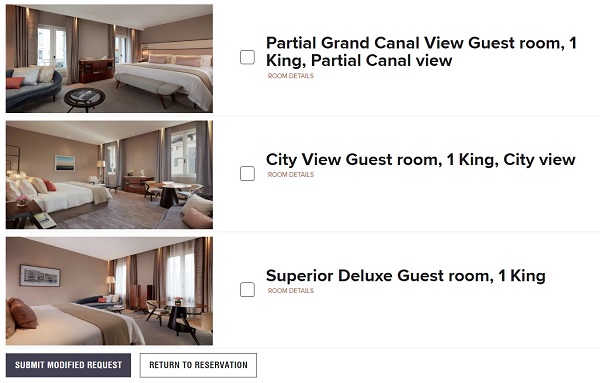This screenshot has height=383, width=600.
Task: Open the City View Guest room photo
Action: 109,175
